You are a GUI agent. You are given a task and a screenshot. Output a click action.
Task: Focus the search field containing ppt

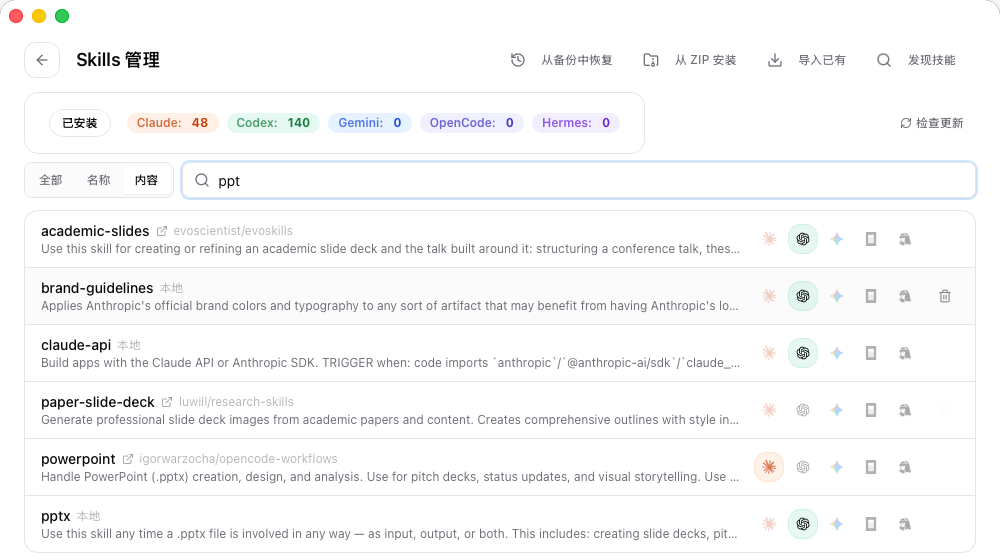(x=579, y=181)
